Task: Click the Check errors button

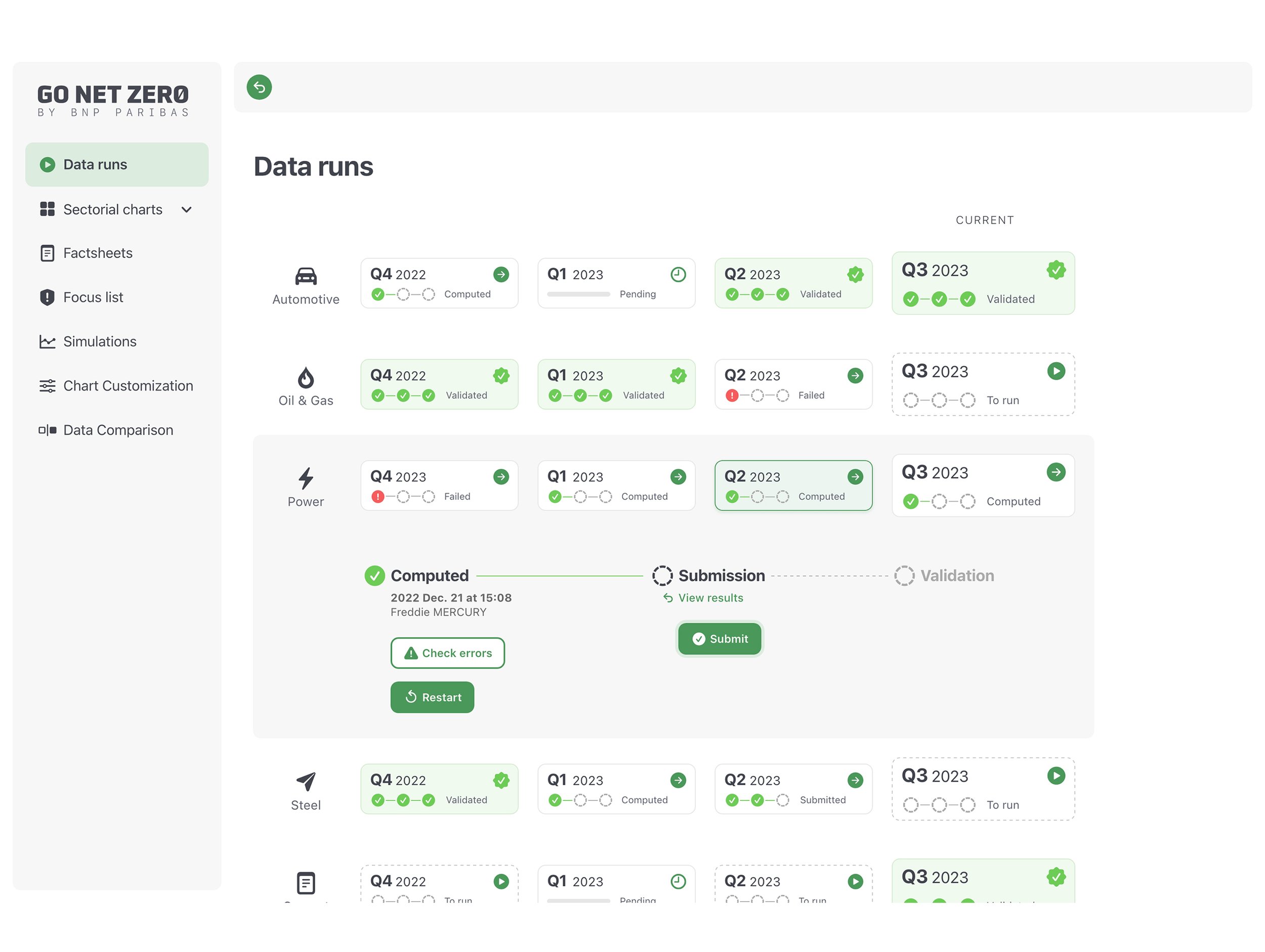Action: (x=448, y=653)
